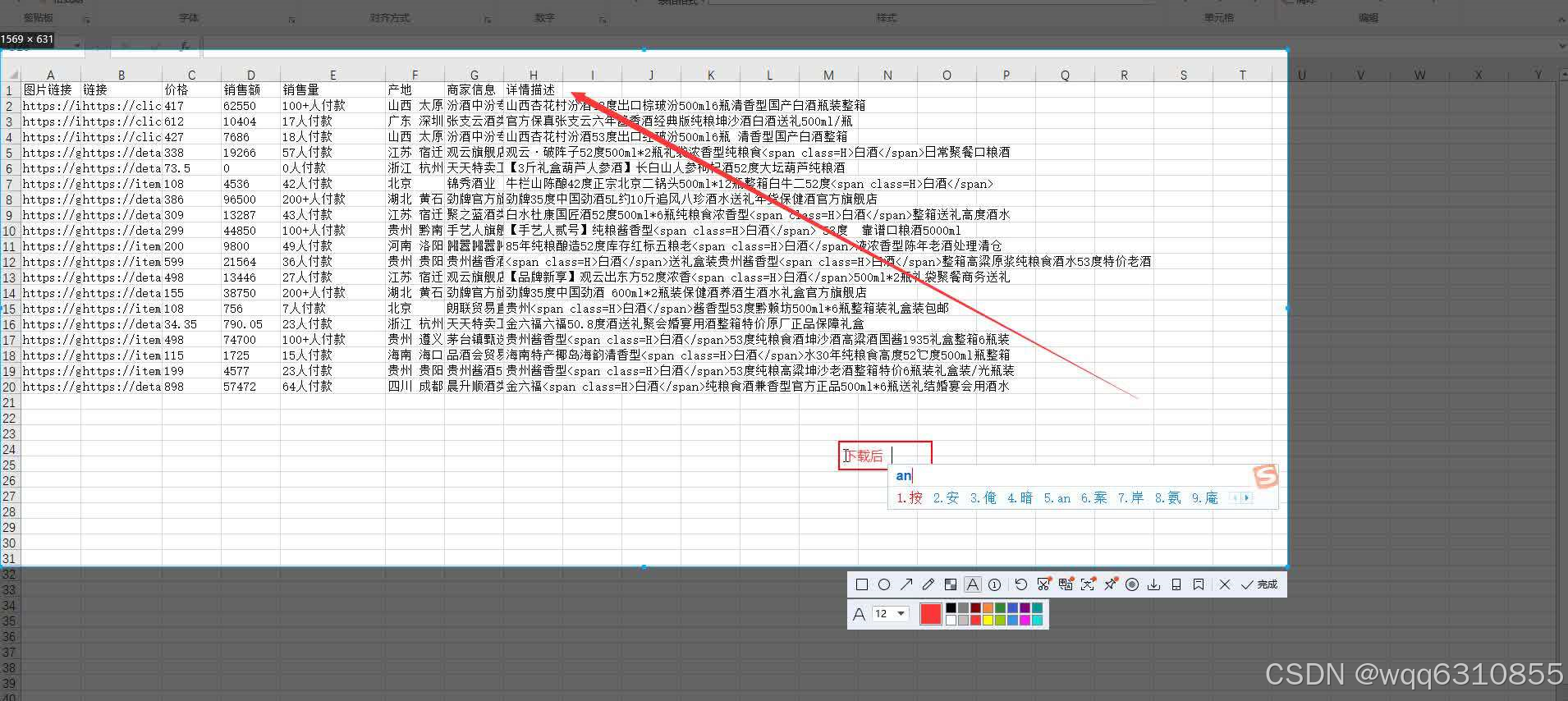Image resolution: width=1568 pixels, height=701 pixels.
Task: Open the translate screenshot tool
Action: click(1066, 584)
